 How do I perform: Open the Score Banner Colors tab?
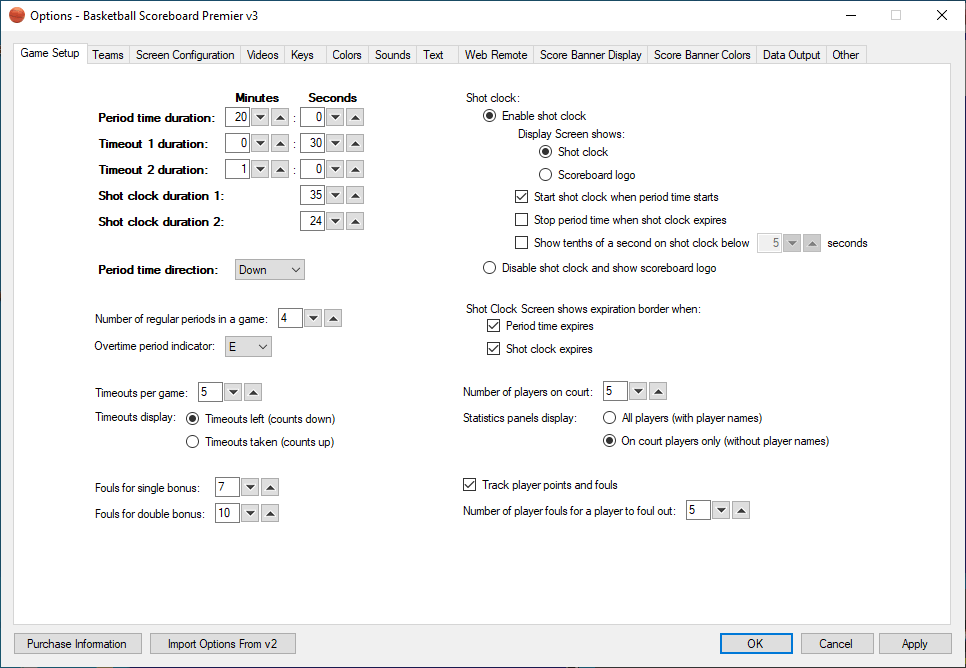pyautogui.click(x=702, y=55)
